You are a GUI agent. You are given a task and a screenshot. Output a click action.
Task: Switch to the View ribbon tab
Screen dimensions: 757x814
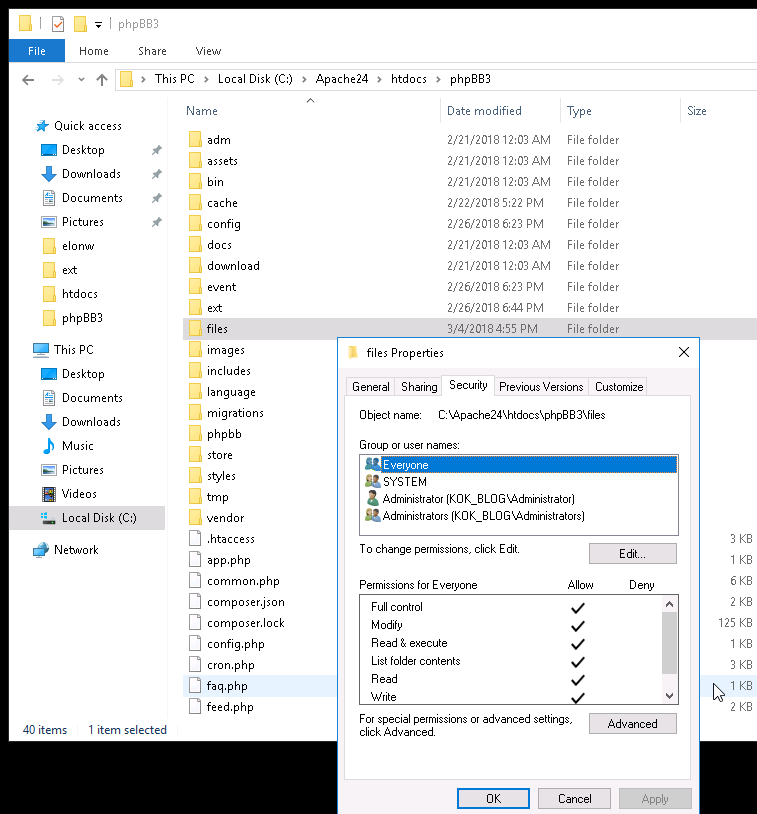[x=208, y=51]
